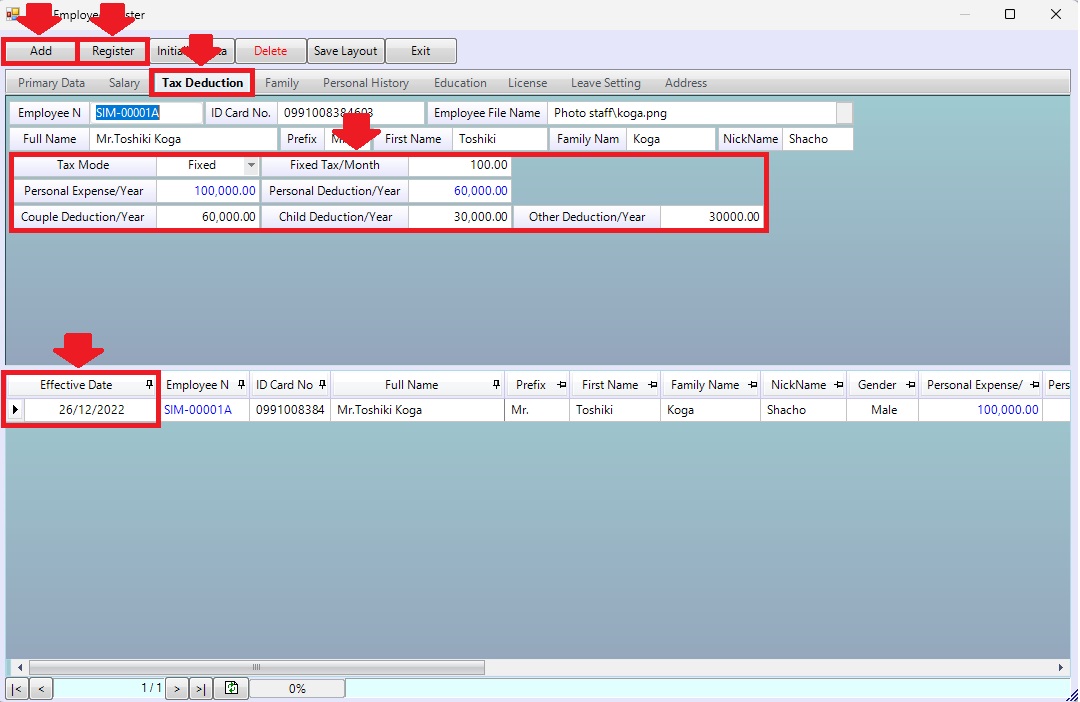Screen dimensions: 1080x702
Task: Go to the first record in navigator
Action: pos(16,688)
